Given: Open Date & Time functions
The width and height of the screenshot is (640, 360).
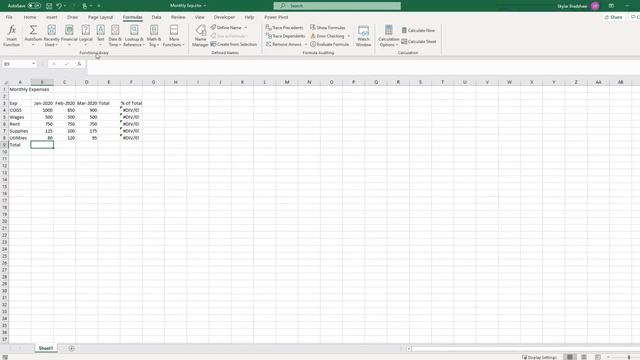Looking at the screenshot, I should [x=115, y=36].
